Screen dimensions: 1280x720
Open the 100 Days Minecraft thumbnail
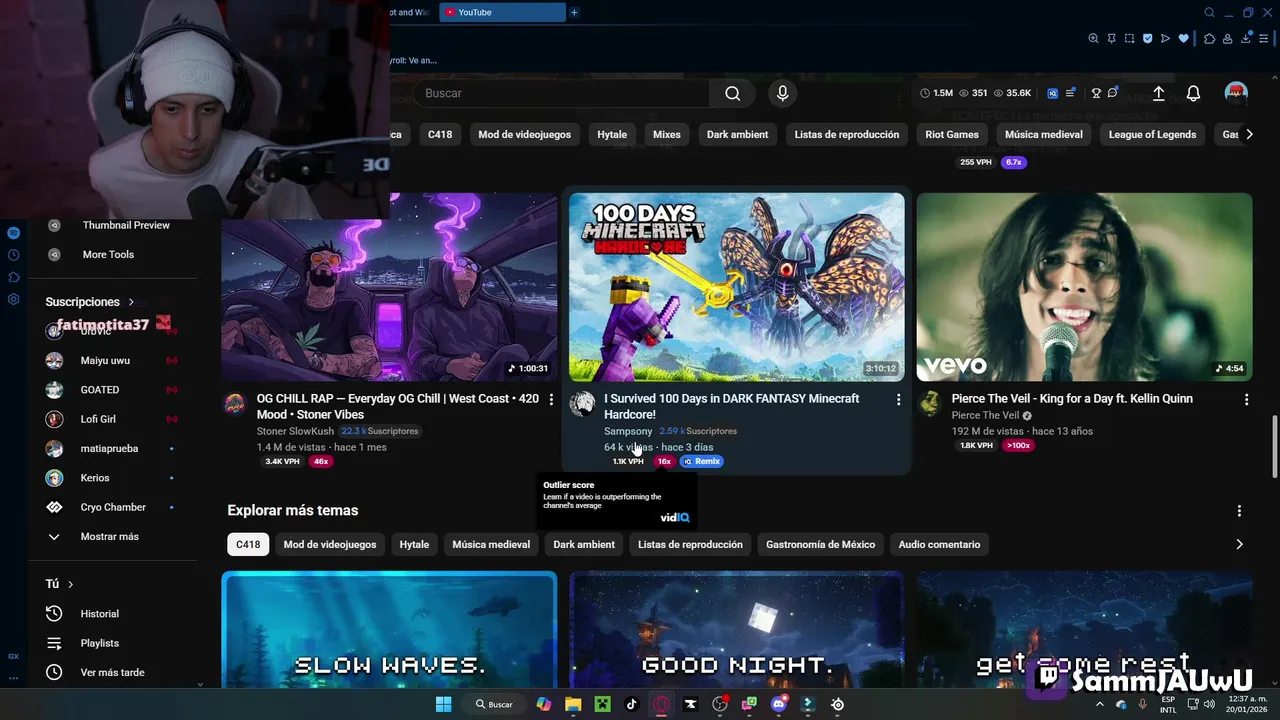click(x=737, y=287)
